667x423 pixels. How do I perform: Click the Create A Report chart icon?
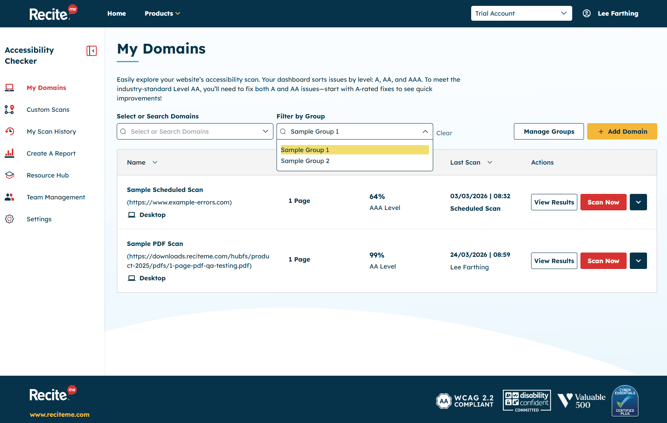10,154
